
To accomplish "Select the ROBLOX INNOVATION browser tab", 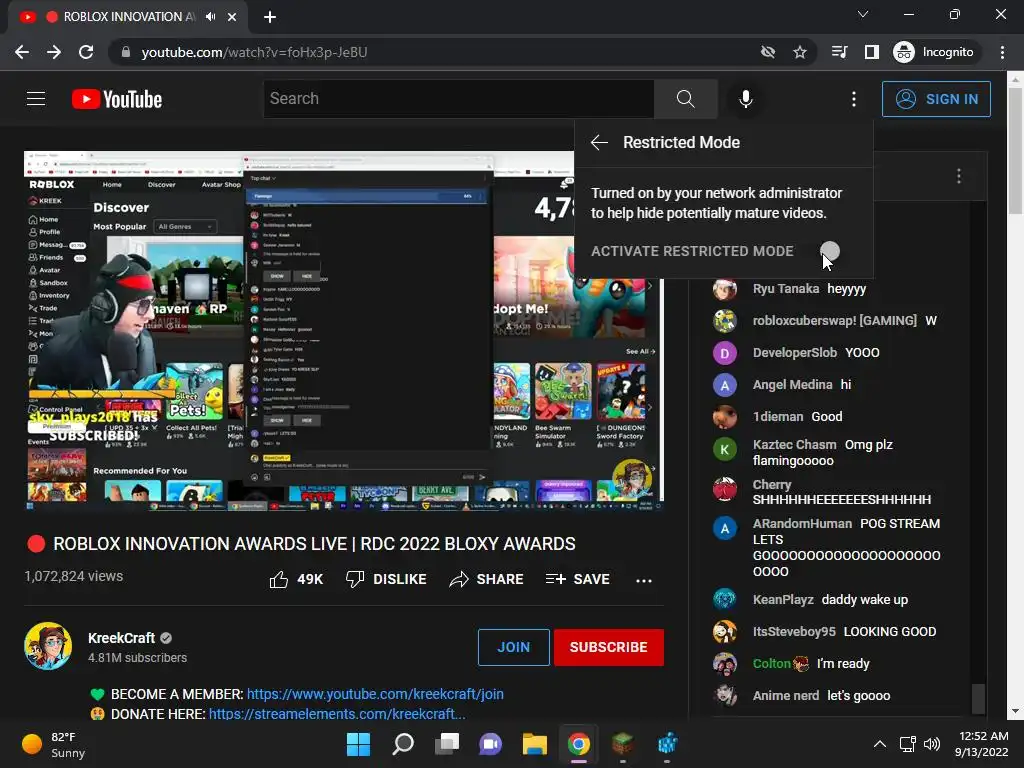I will tap(129, 17).
